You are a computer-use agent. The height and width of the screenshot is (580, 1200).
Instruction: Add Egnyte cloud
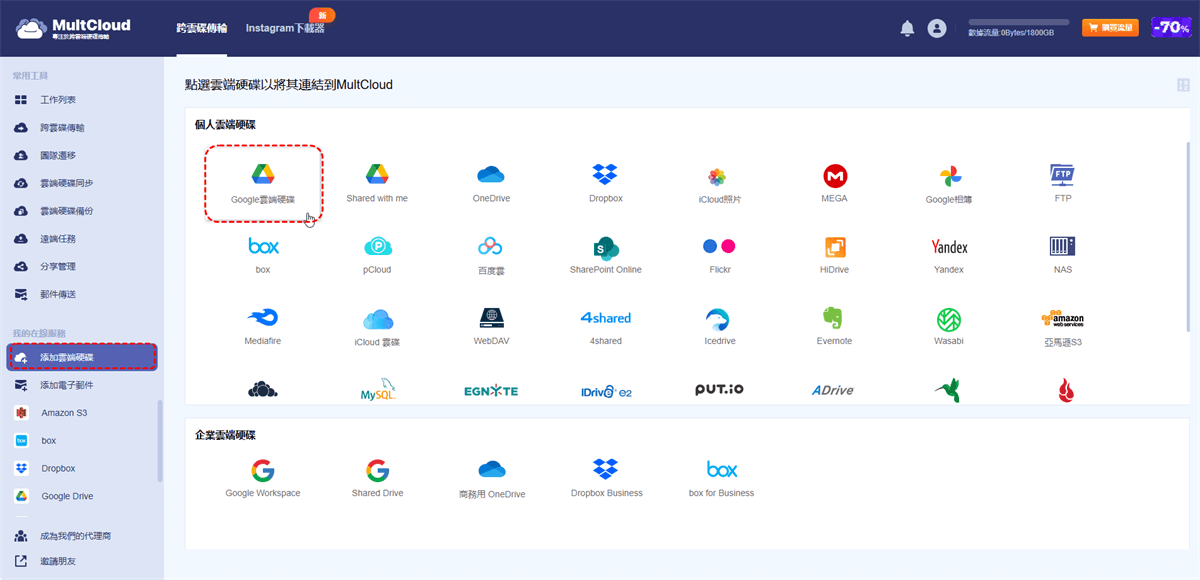point(491,391)
